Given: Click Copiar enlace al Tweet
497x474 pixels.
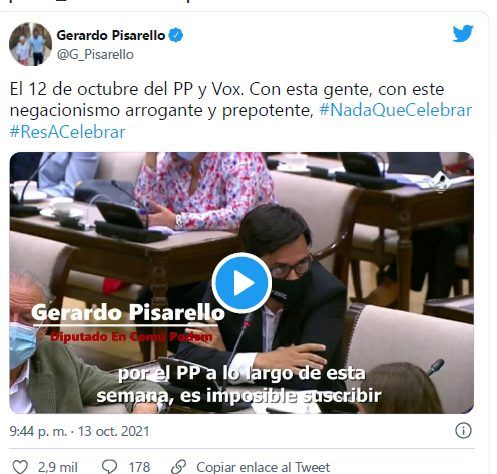Looking at the screenshot, I should tap(263, 467).
